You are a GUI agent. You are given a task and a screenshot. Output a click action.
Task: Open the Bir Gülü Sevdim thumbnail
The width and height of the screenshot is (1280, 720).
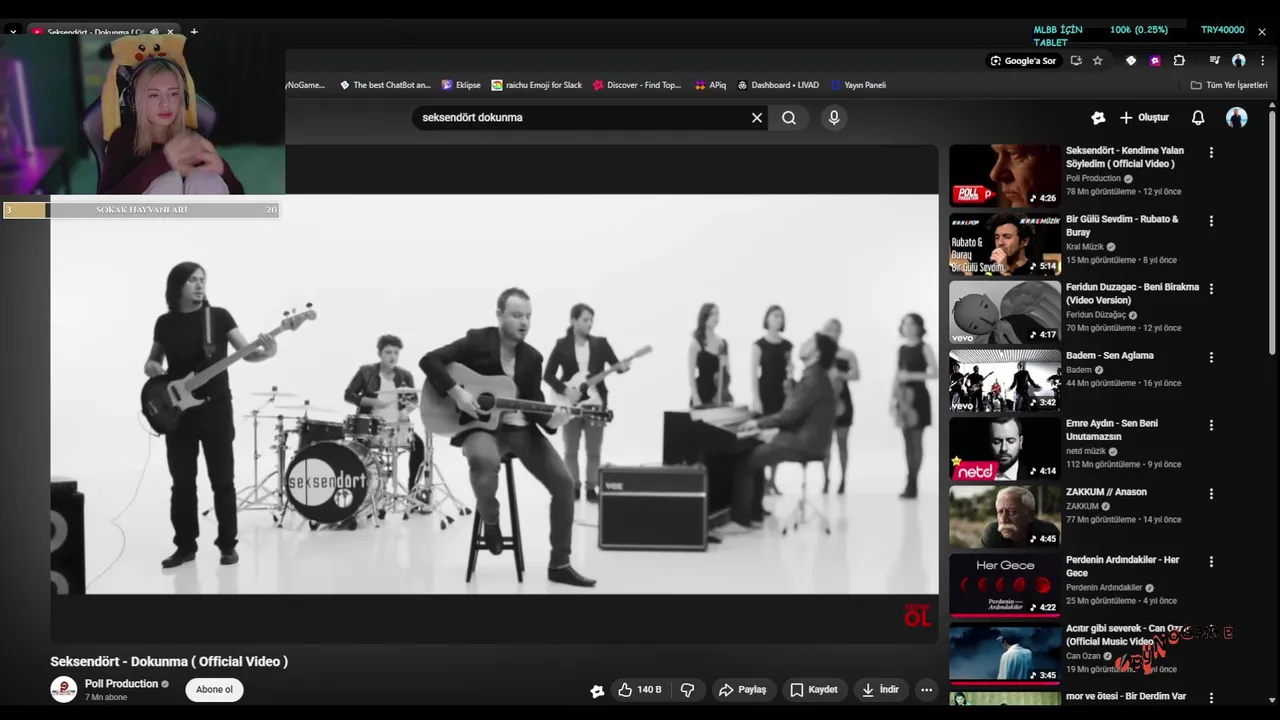tap(1005, 244)
